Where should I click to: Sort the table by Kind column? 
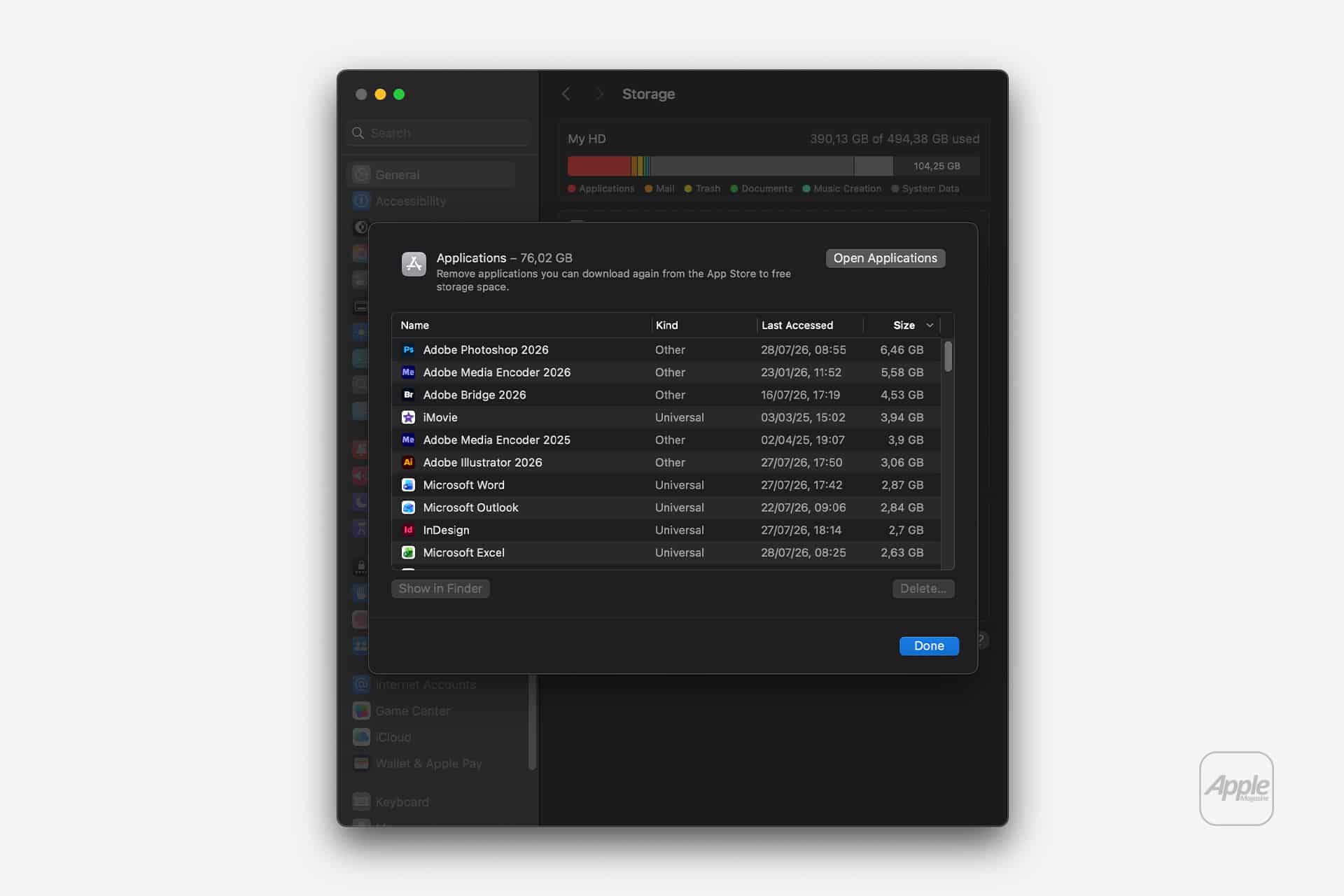(704, 325)
